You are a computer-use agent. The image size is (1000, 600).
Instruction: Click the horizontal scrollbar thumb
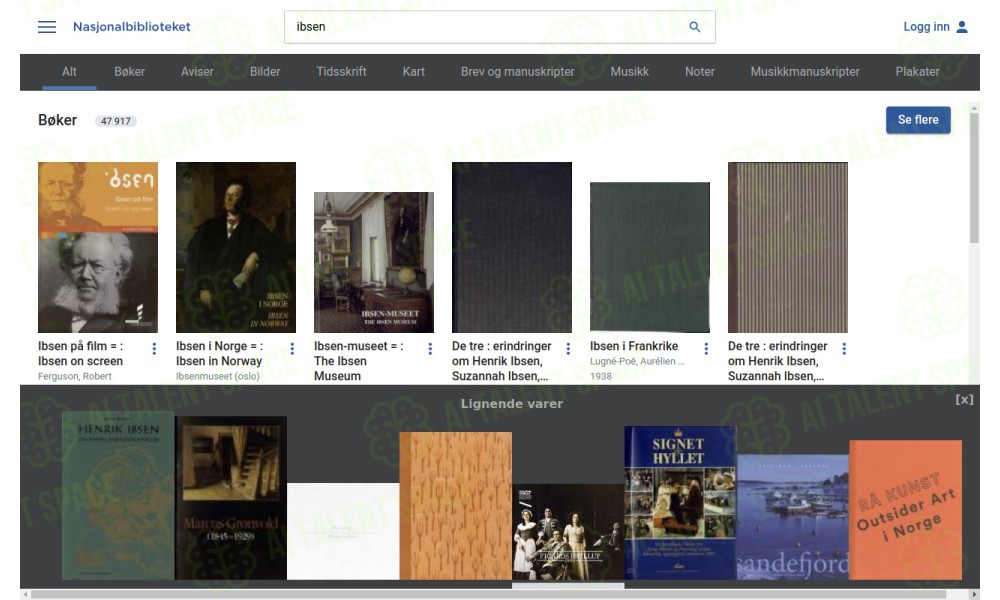[489, 594]
